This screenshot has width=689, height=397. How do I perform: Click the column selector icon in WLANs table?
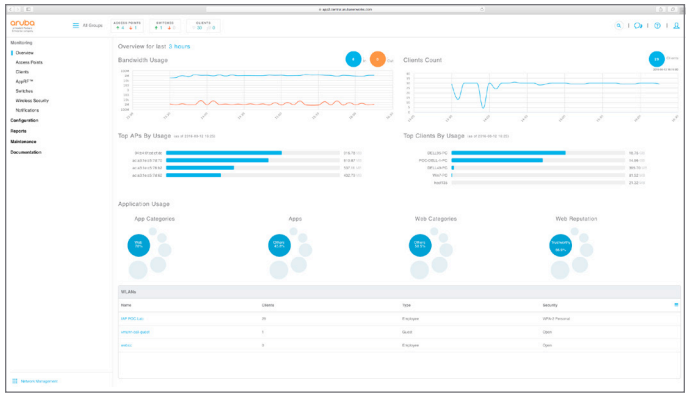coord(676,305)
